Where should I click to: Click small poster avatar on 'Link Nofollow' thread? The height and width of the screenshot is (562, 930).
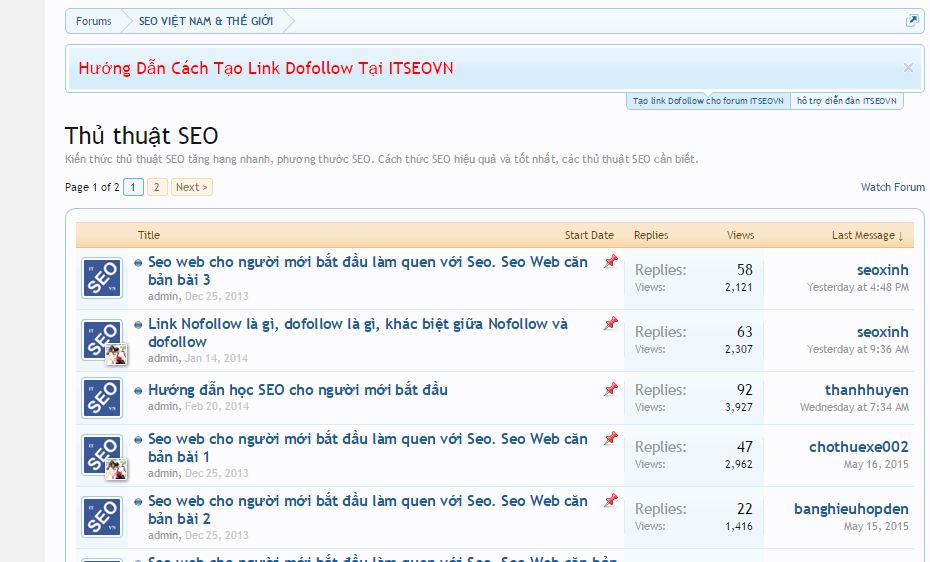click(116, 354)
